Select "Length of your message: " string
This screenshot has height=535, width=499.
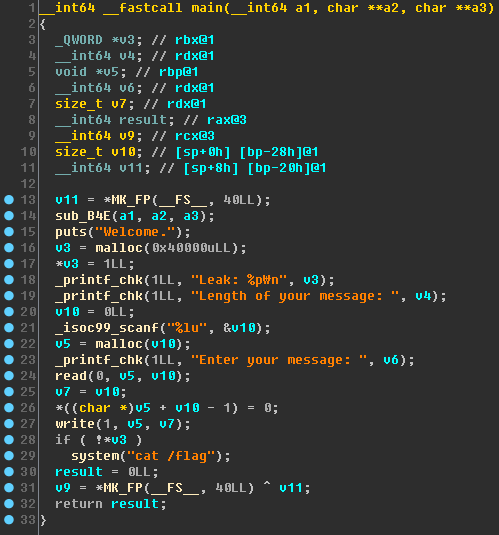(x=295, y=296)
